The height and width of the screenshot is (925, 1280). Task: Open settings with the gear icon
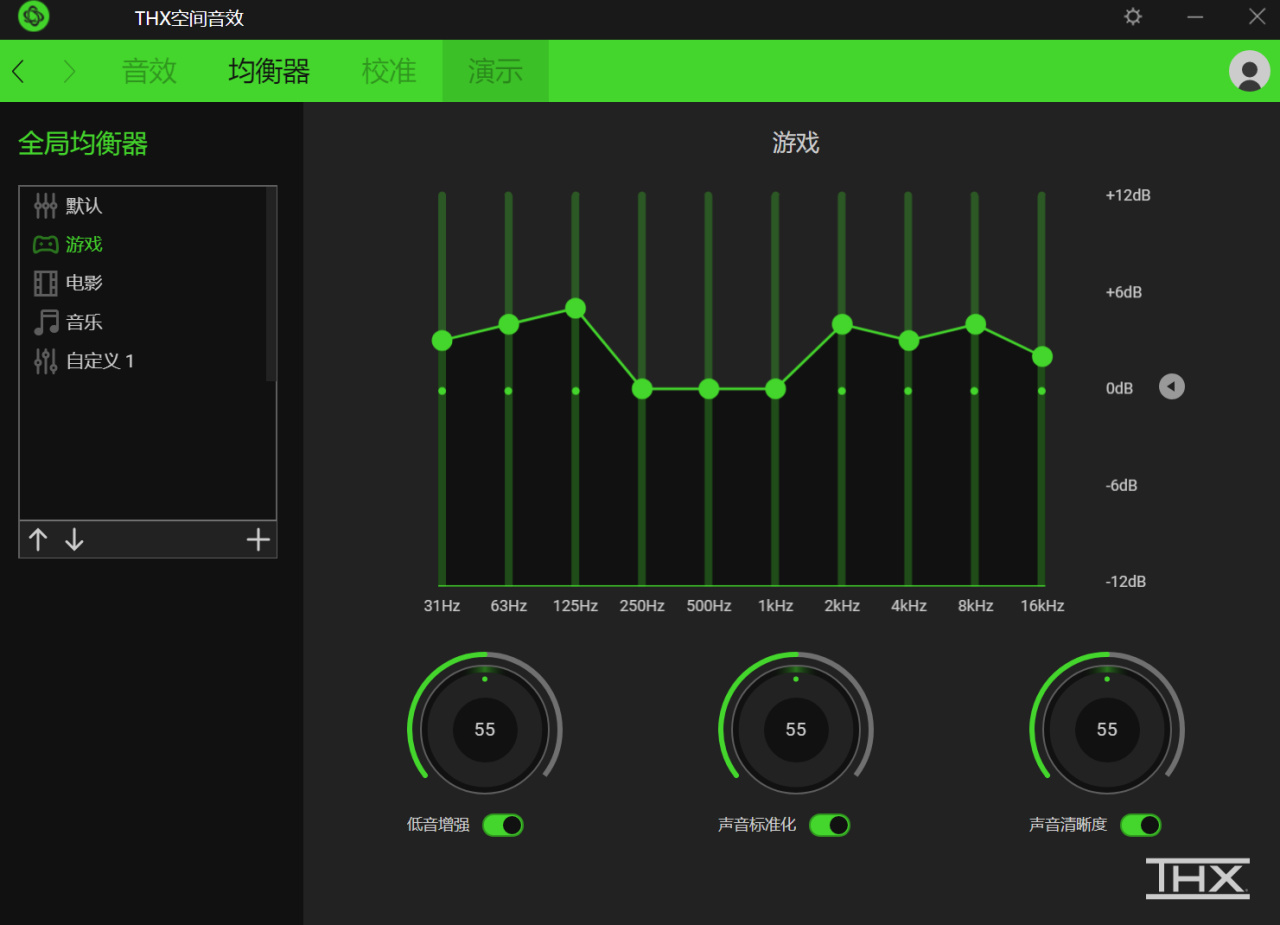tap(1133, 17)
